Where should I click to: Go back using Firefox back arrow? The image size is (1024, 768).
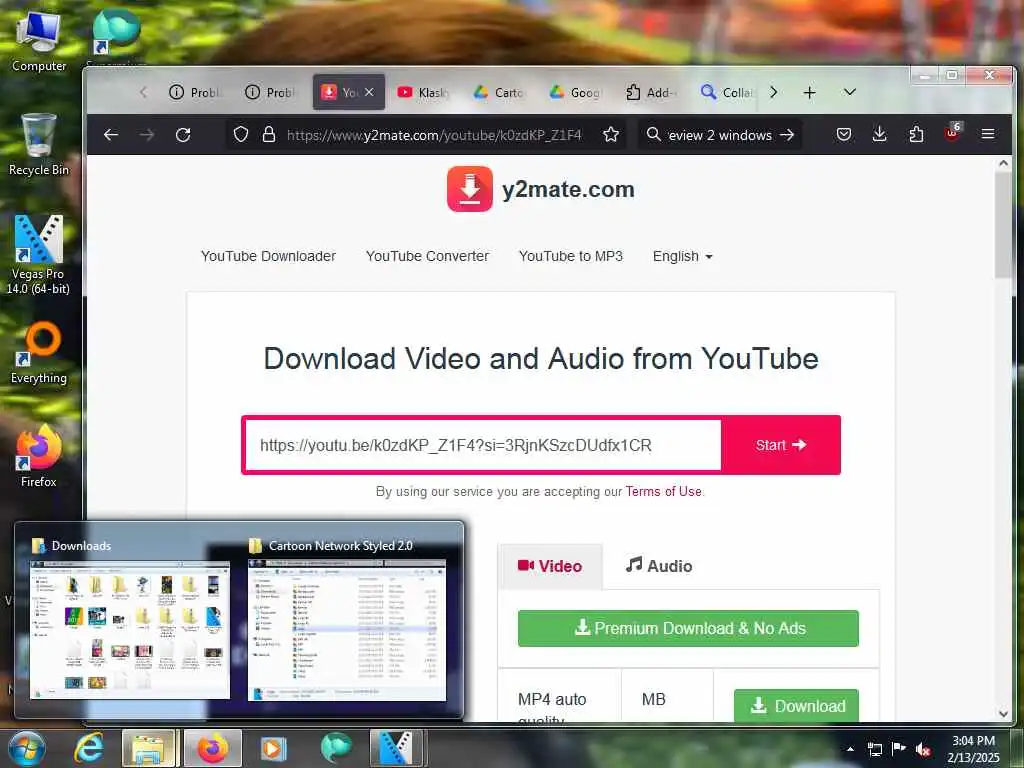coord(111,135)
